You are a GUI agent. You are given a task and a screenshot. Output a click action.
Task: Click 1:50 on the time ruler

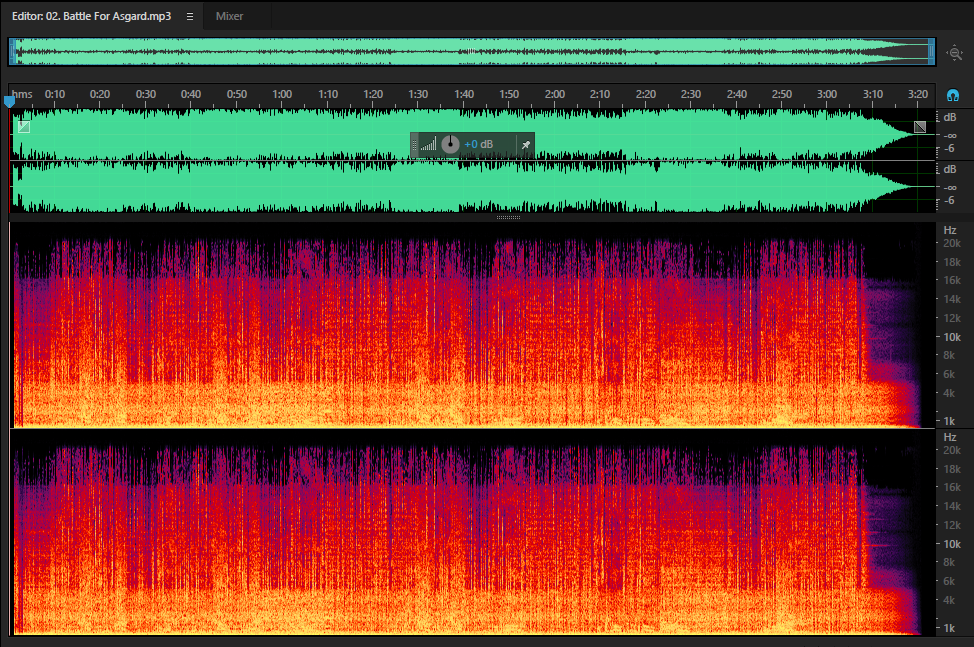point(509,94)
